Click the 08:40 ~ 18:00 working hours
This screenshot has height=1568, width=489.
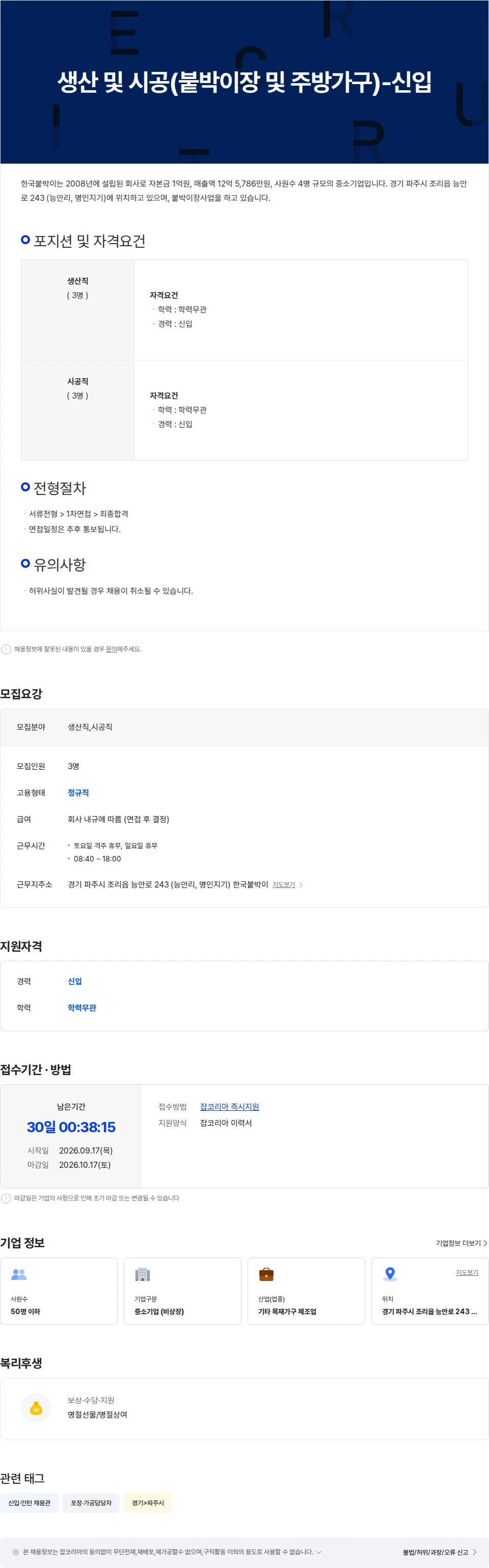pos(97,859)
